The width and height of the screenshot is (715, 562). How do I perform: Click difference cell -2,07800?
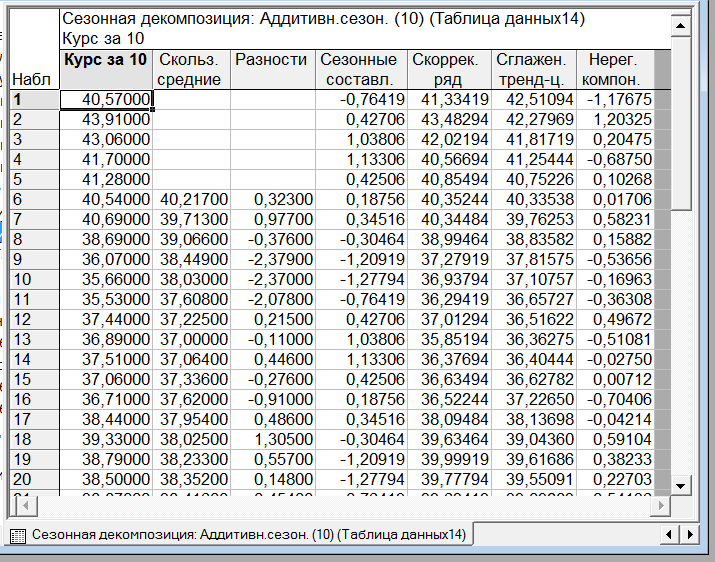pos(273,299)
